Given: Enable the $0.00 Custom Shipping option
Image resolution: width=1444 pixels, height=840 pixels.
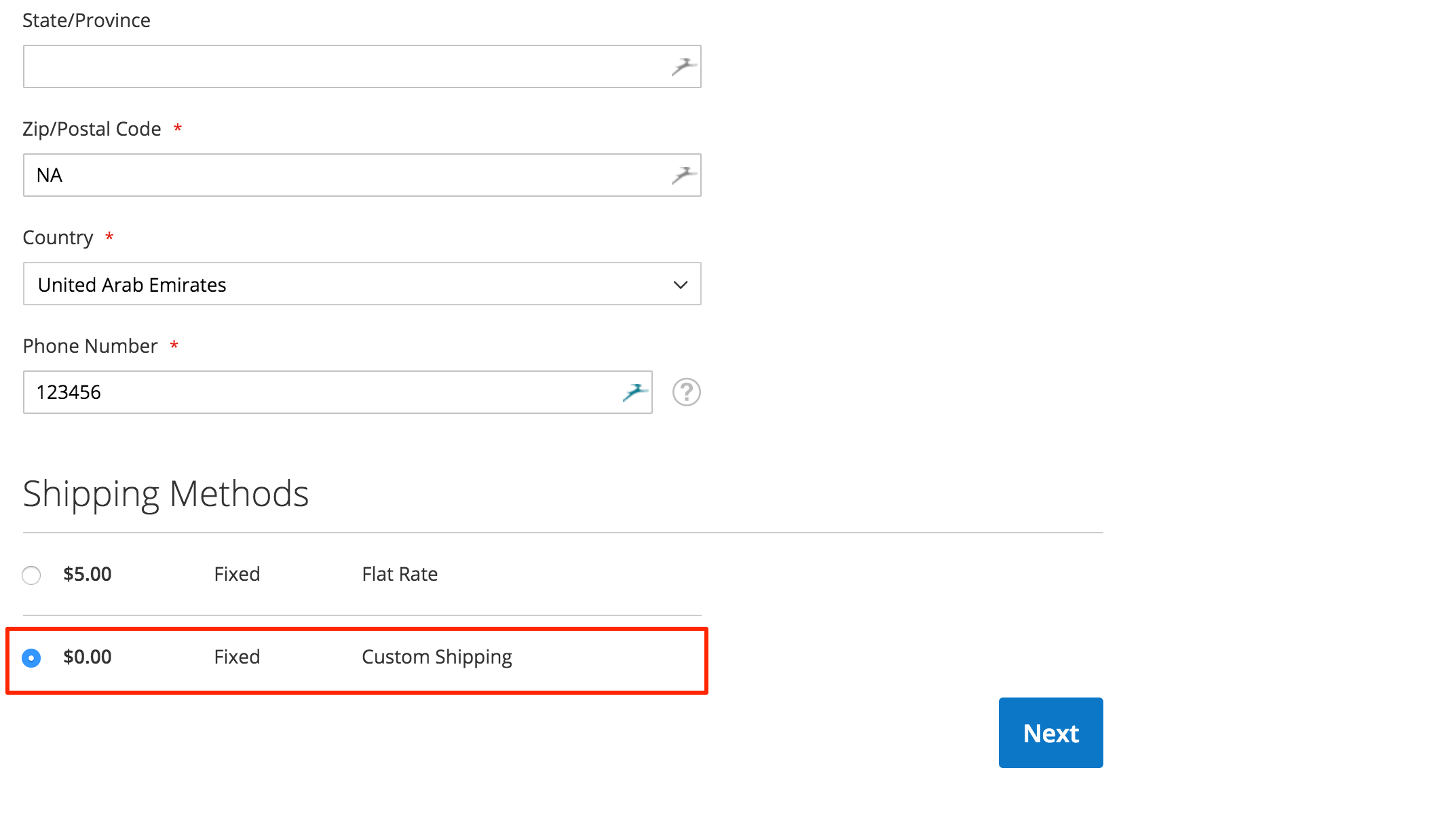Looking at the screenshot, I should pyautogui.click(x=32, y=656).
